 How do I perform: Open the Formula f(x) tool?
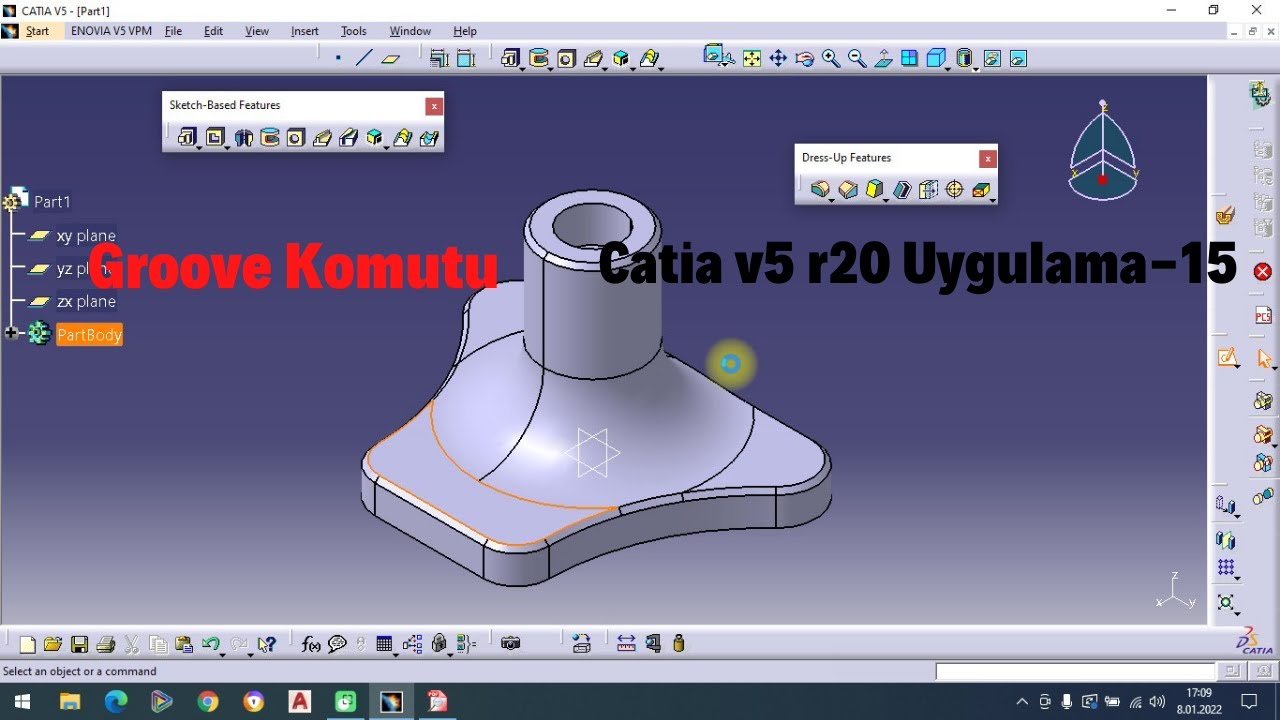(x=311, y=644)
